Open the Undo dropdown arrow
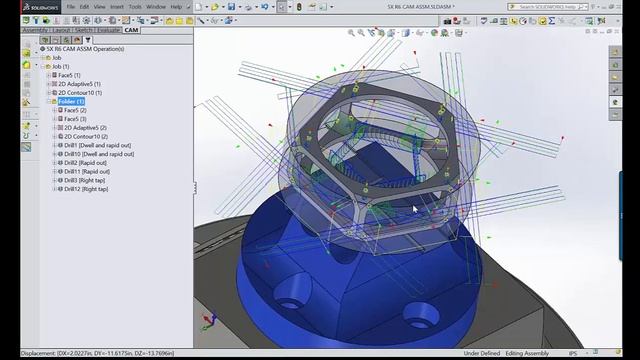The image size is (640, 360). click(x=273, y=7)
